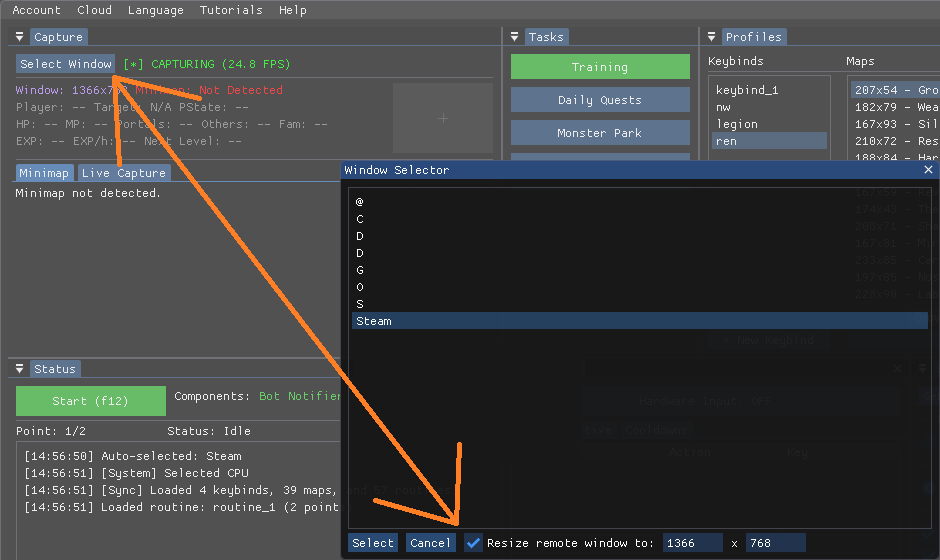Collapse the Tasks panel triangle

[x=514, y=37]
